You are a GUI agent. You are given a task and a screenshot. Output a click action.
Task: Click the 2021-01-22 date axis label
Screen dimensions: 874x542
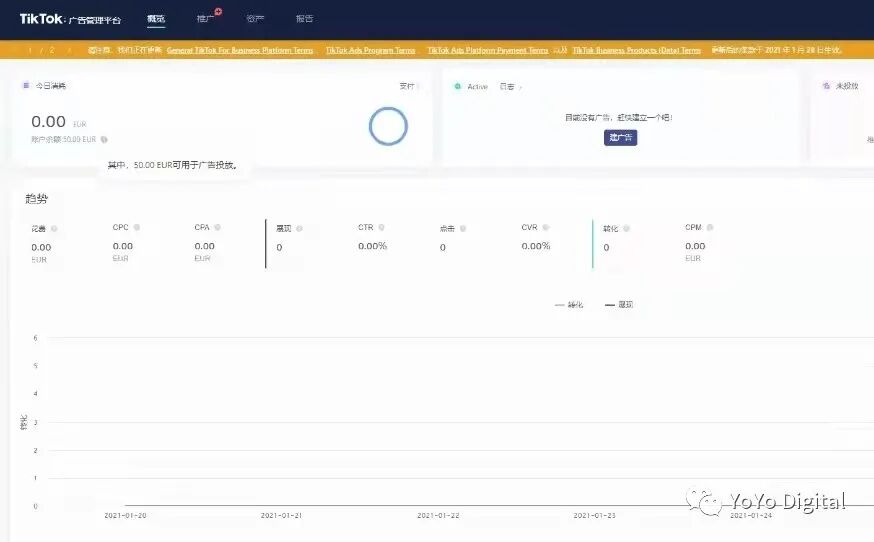click(438, 515)
